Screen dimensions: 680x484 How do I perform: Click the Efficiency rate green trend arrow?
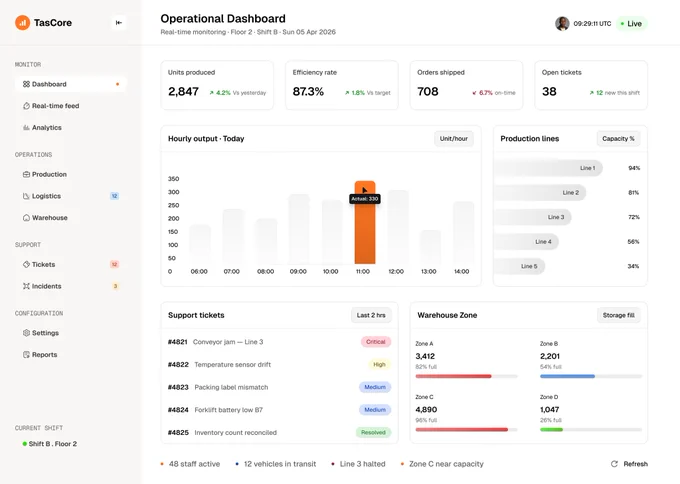347,93
